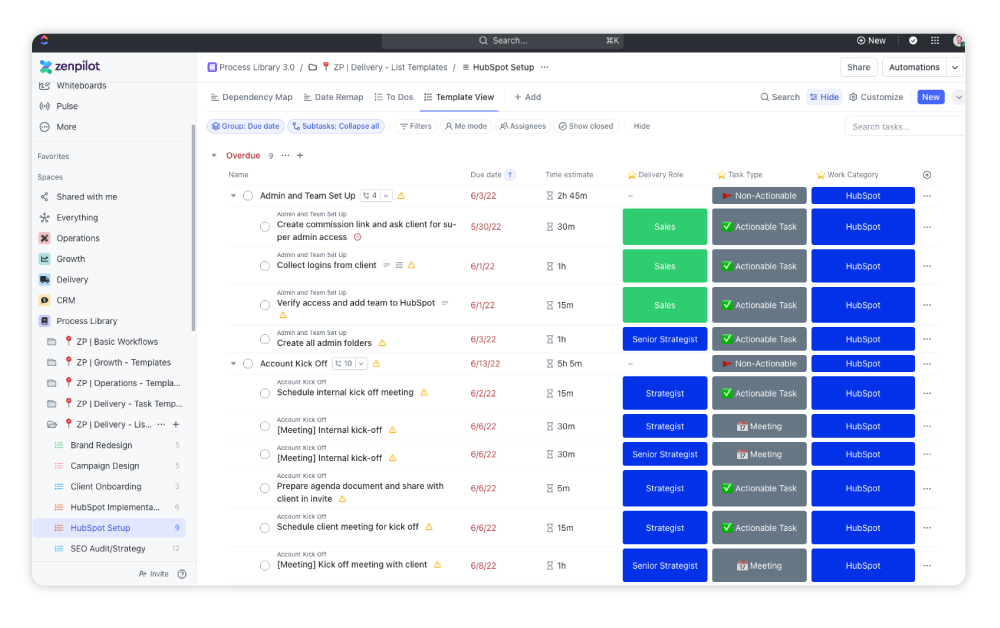Click the blocked icon after Create commission link task
The height and width of the screenshot is (628, 1000).
click(x=358, y=237)
